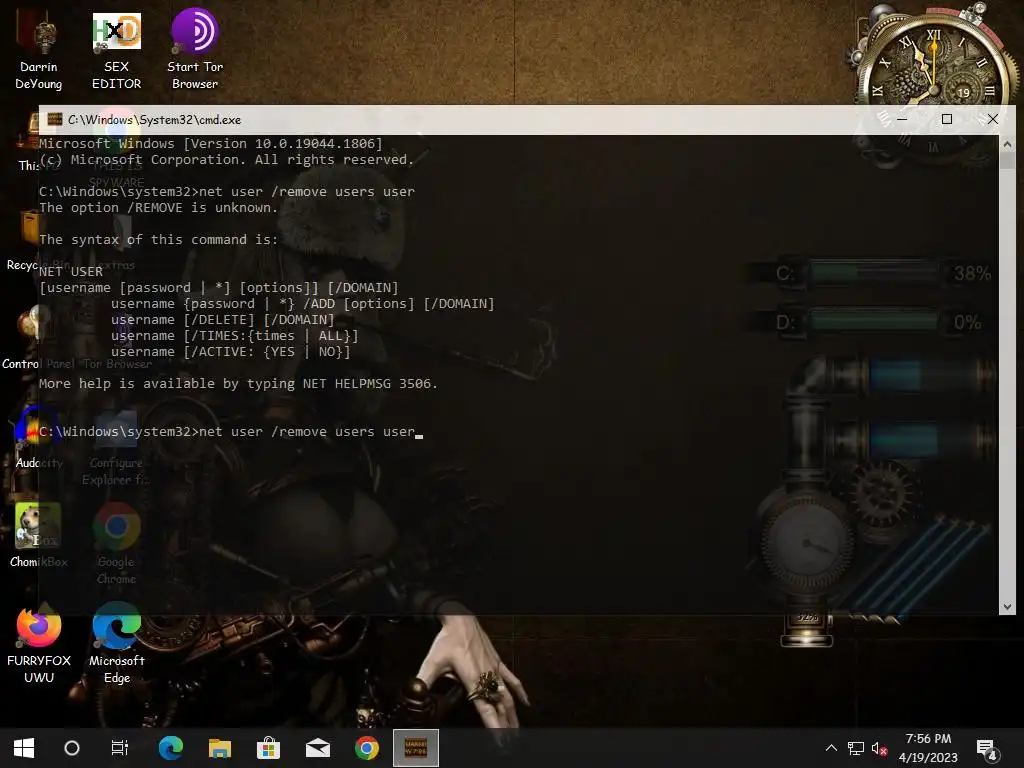Click the D: drive 0% usage bar
Screen dimensions: 1024x768
pos(875,321)
